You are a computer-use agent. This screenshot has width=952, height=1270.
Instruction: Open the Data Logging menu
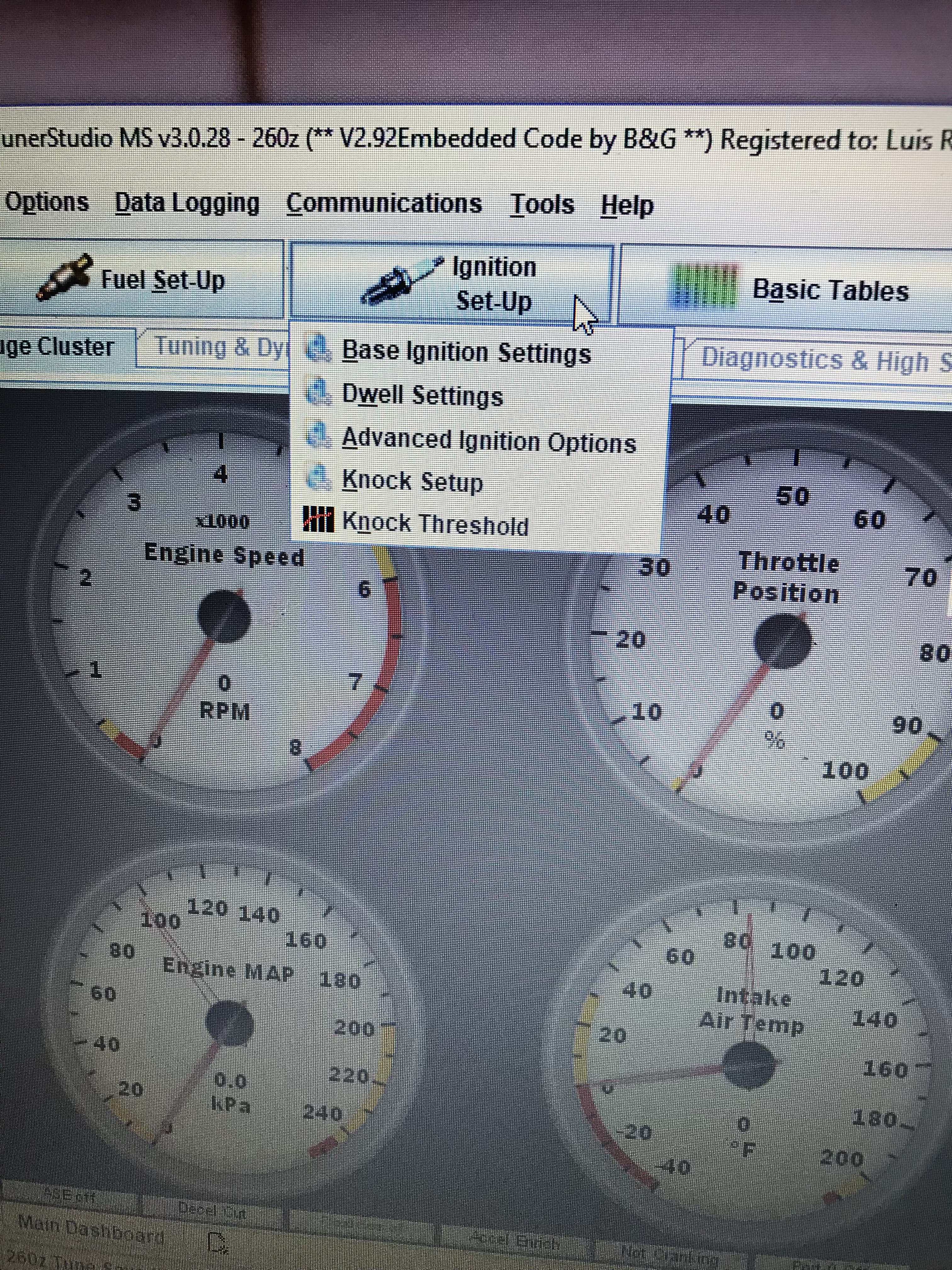pos(186,204)
